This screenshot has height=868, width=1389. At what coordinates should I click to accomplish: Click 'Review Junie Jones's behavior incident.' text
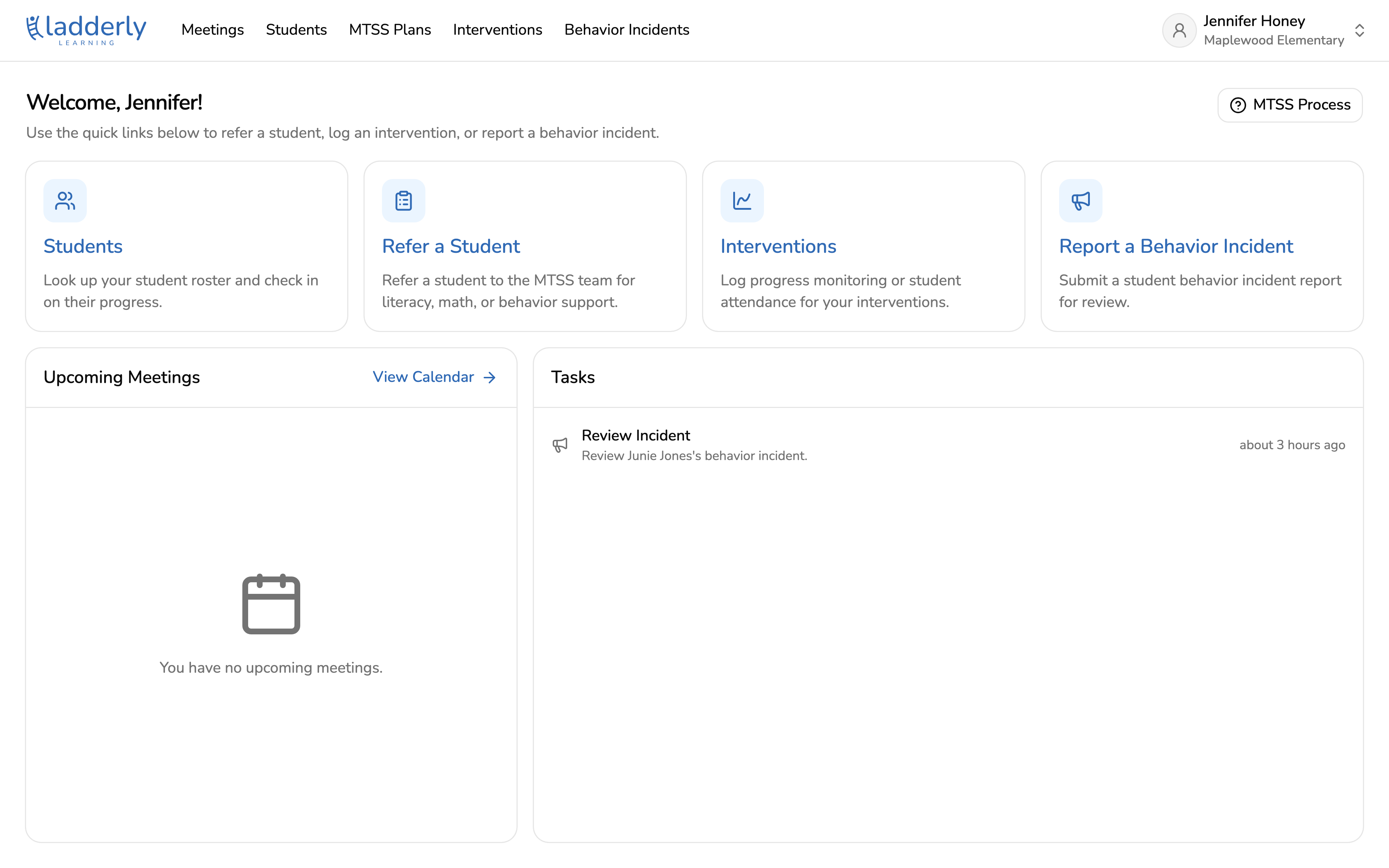694,456
